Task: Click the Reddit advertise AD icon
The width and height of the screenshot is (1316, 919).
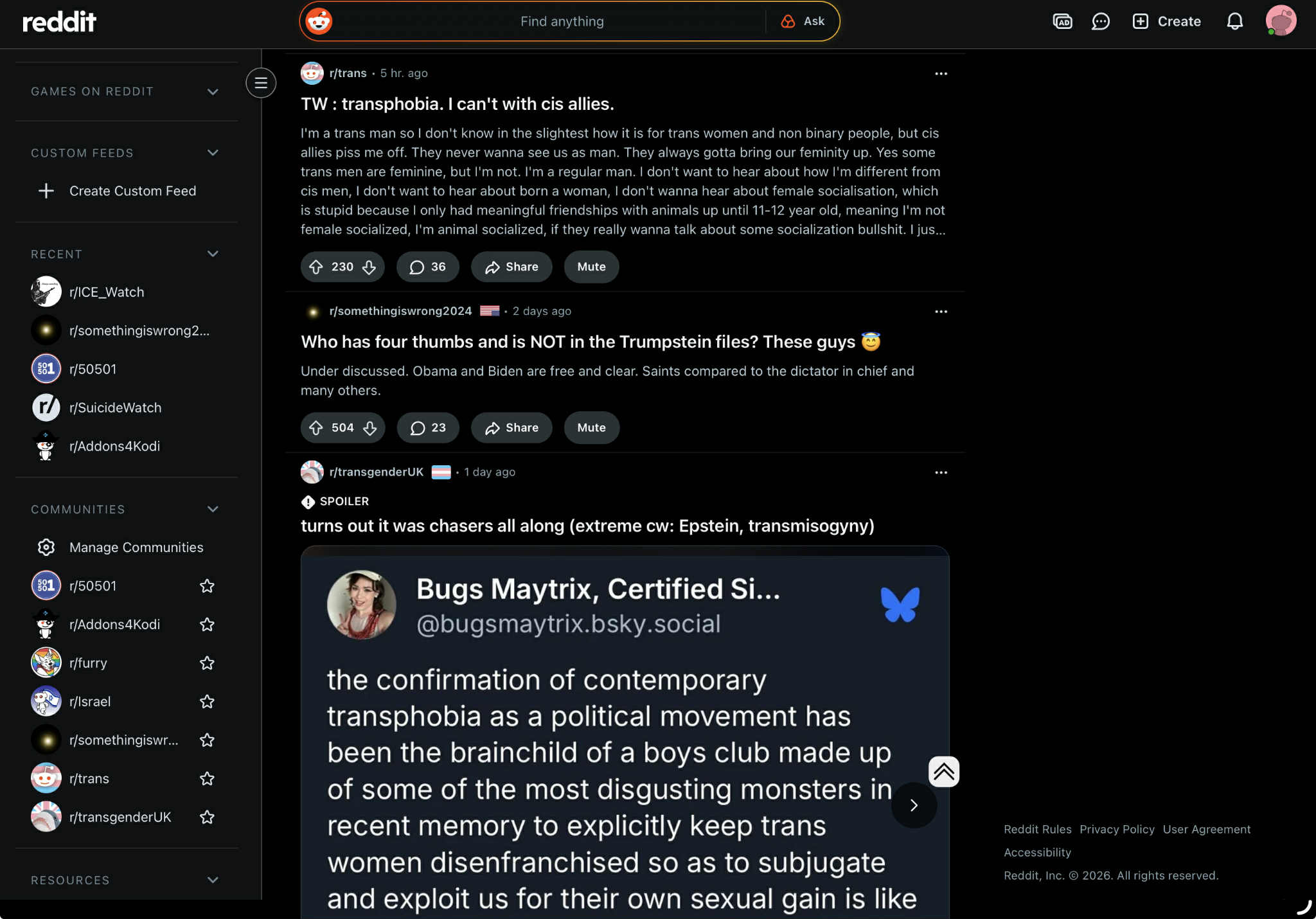Action: tap(1062, 21)
